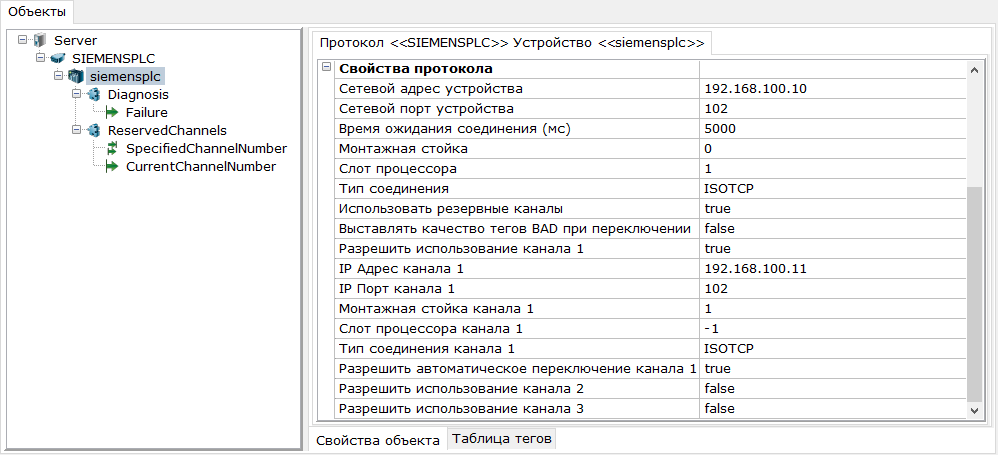The width and height of the screenshot is (998, 455).
Task: Click the SpecifiedChannelNumber tag icon
Action: pyautogui.click(x=112, y=148)
